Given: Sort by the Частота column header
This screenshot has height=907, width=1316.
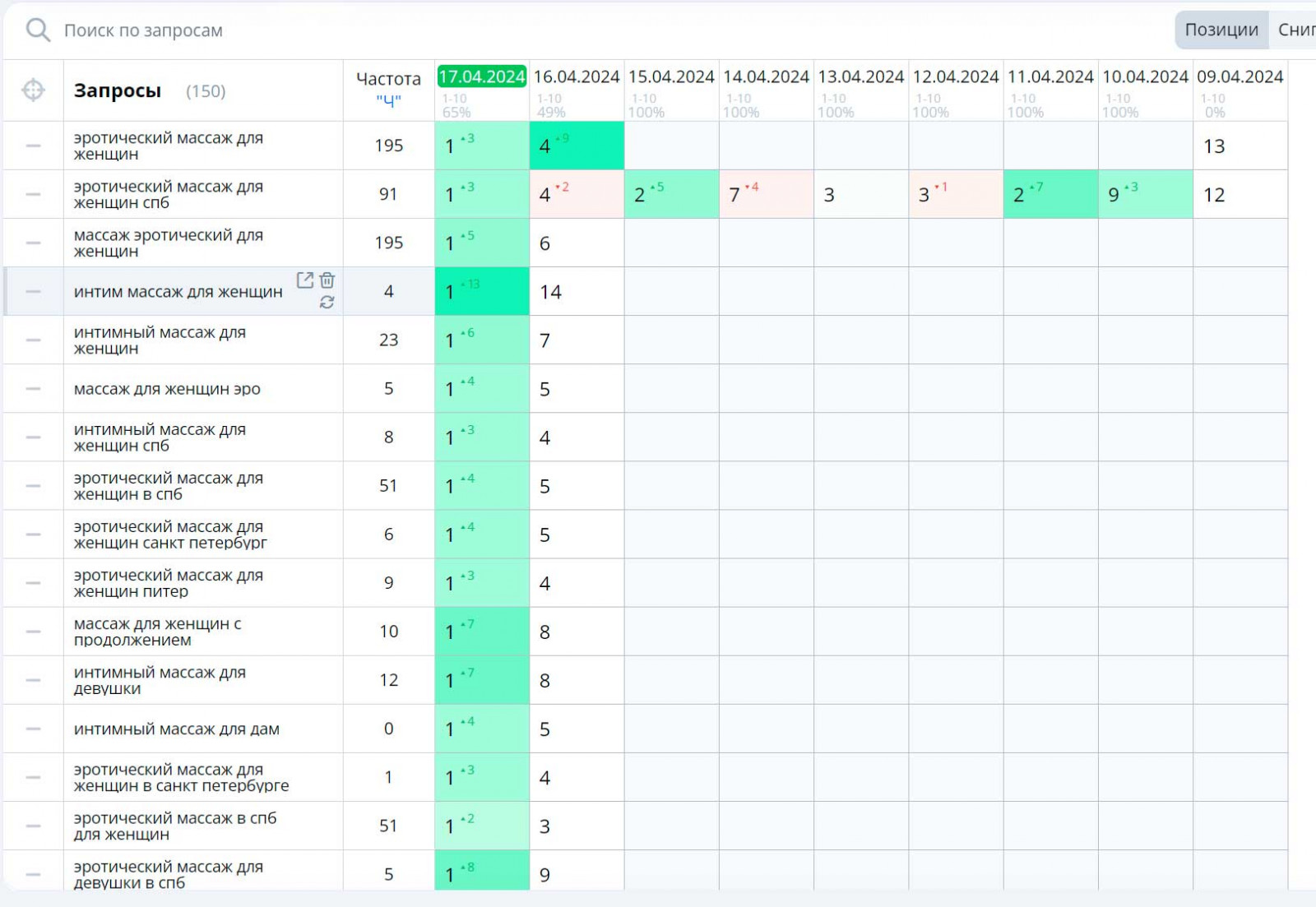Looking at the screenshot, I should click(x=388, y=79).
